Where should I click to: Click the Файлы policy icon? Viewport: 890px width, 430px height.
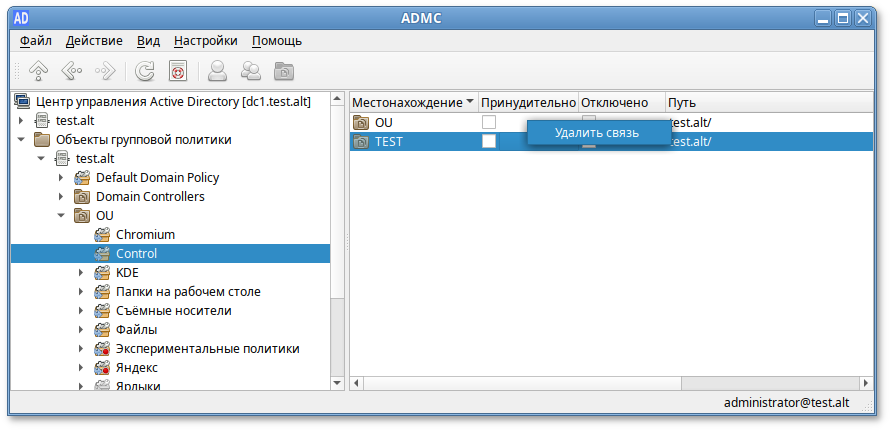pos(102,330)
